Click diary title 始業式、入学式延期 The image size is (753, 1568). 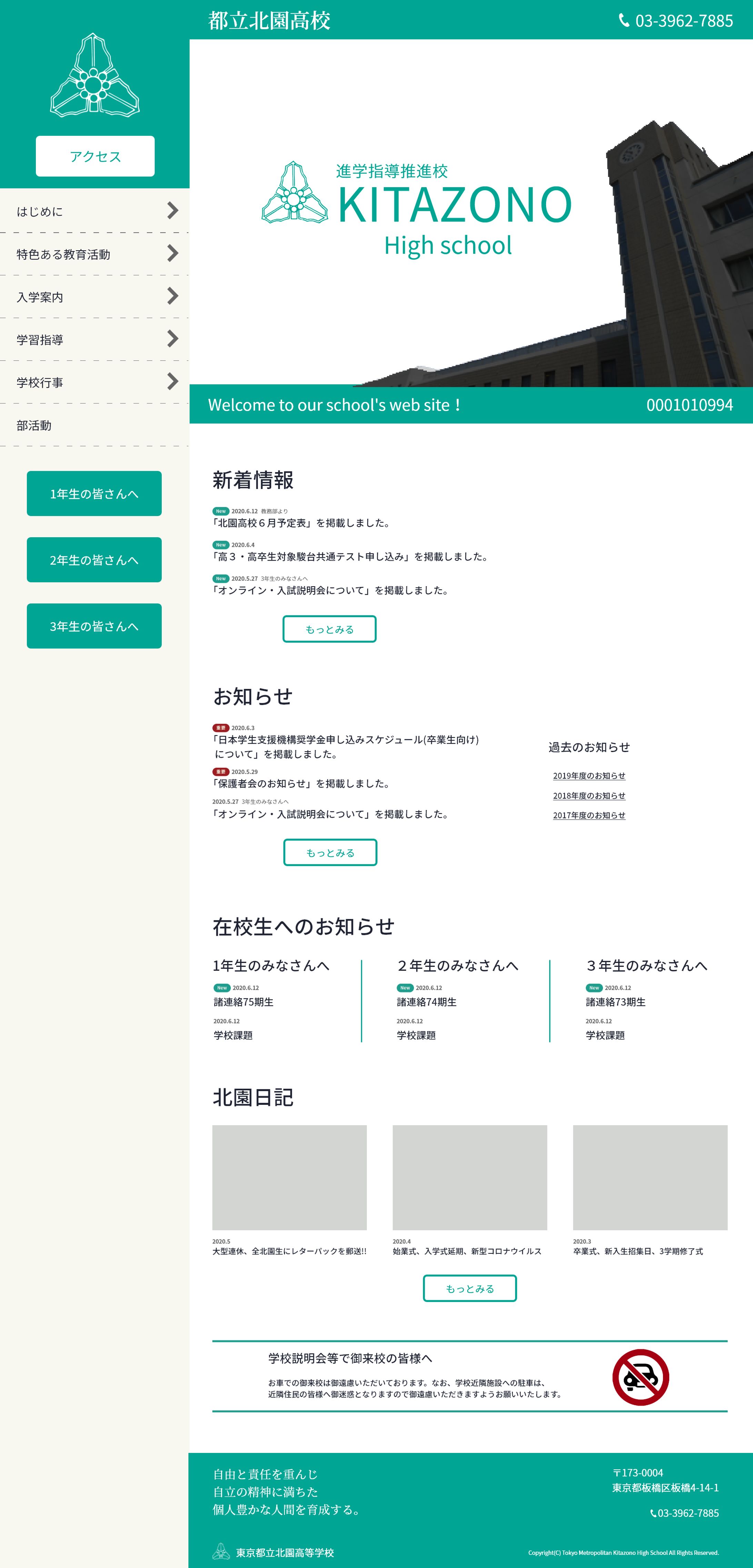[467, 1252]
